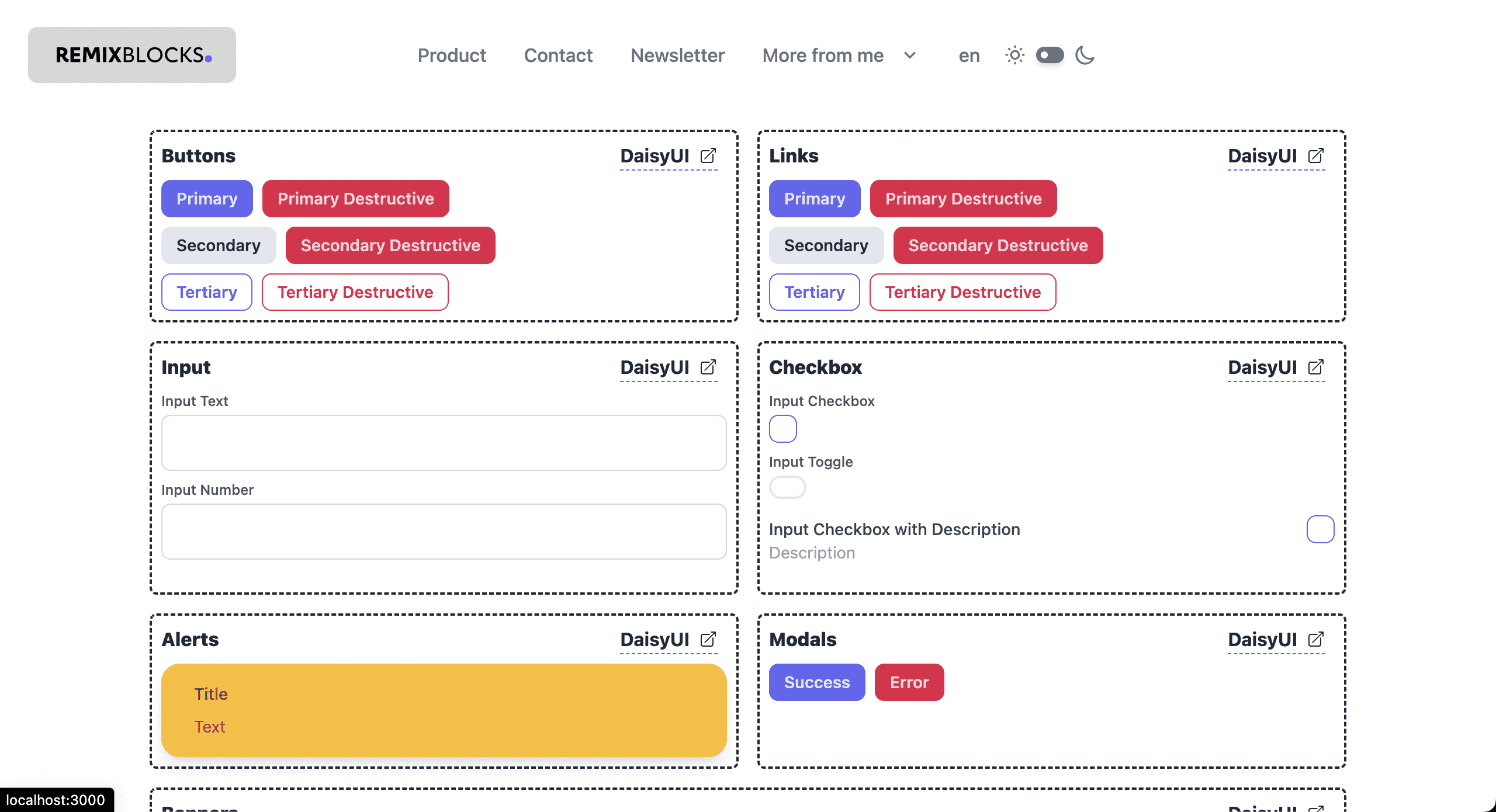Click the external link icon in Buttons panel
Screen dimensions: 1496x812
tap(708, 156)
